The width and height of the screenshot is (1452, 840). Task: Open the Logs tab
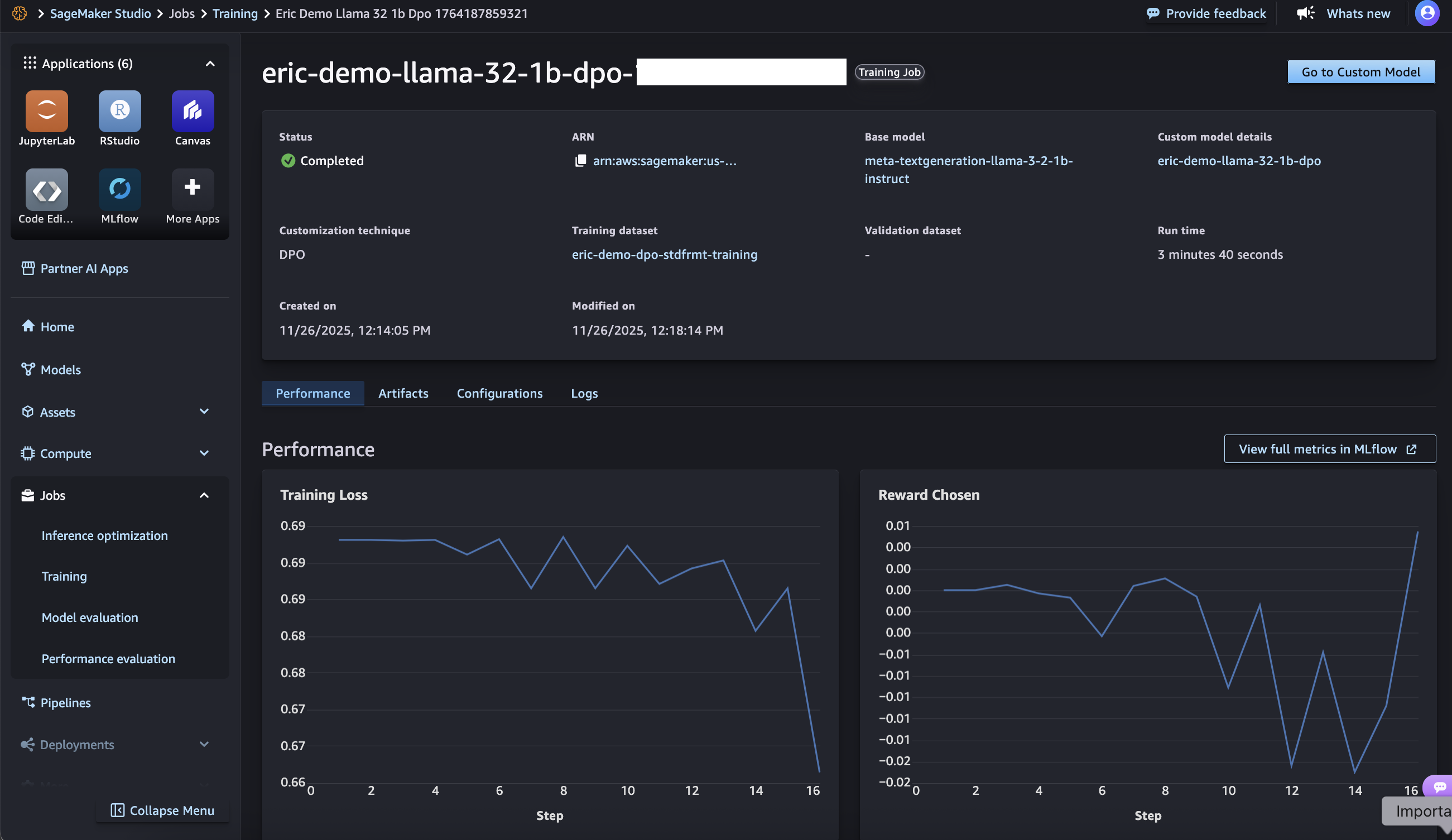point(584,393)
